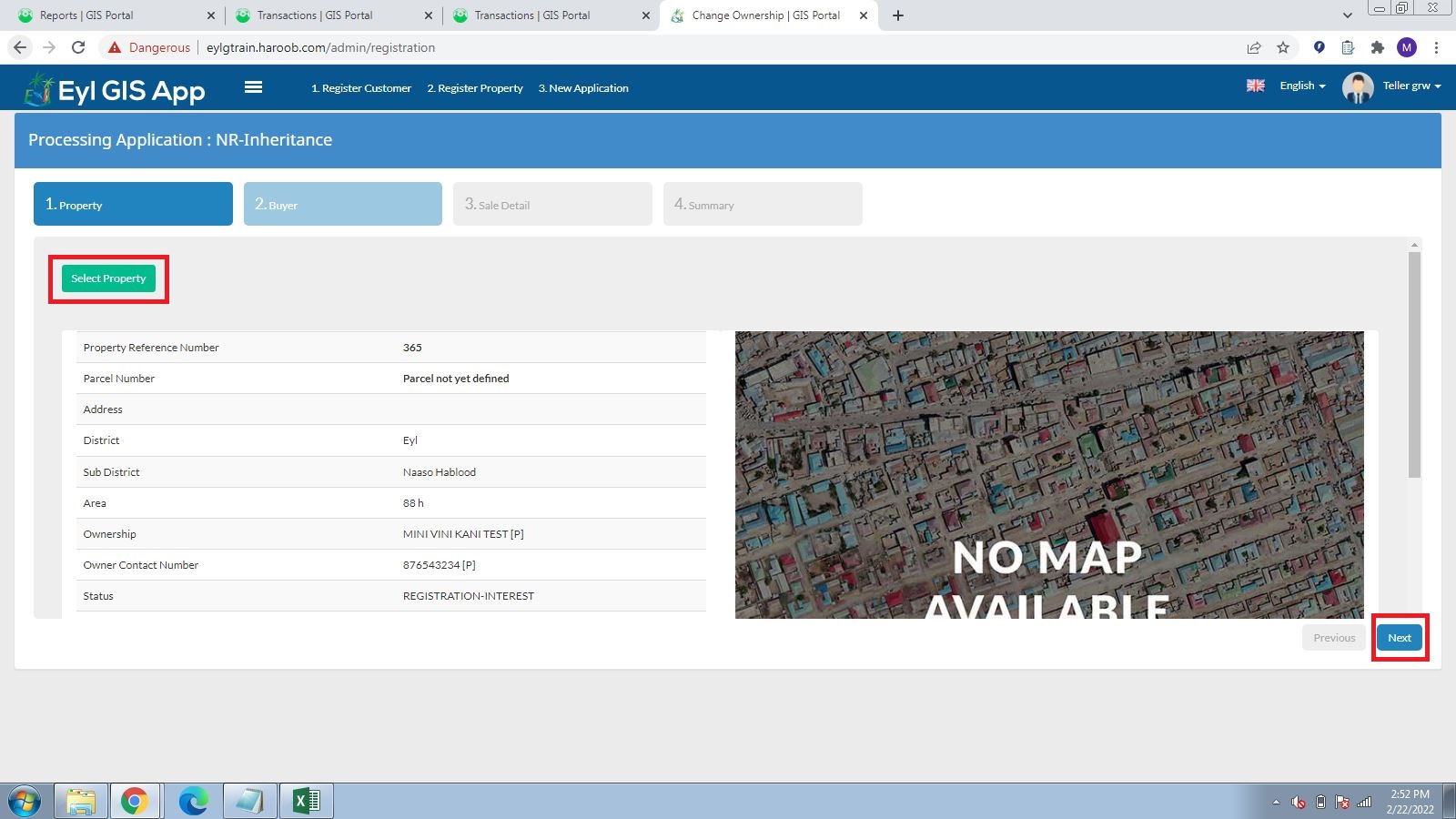Click the Dangerous site warning icon
This screenshot has height=819, width=1456.
[115, 47]
